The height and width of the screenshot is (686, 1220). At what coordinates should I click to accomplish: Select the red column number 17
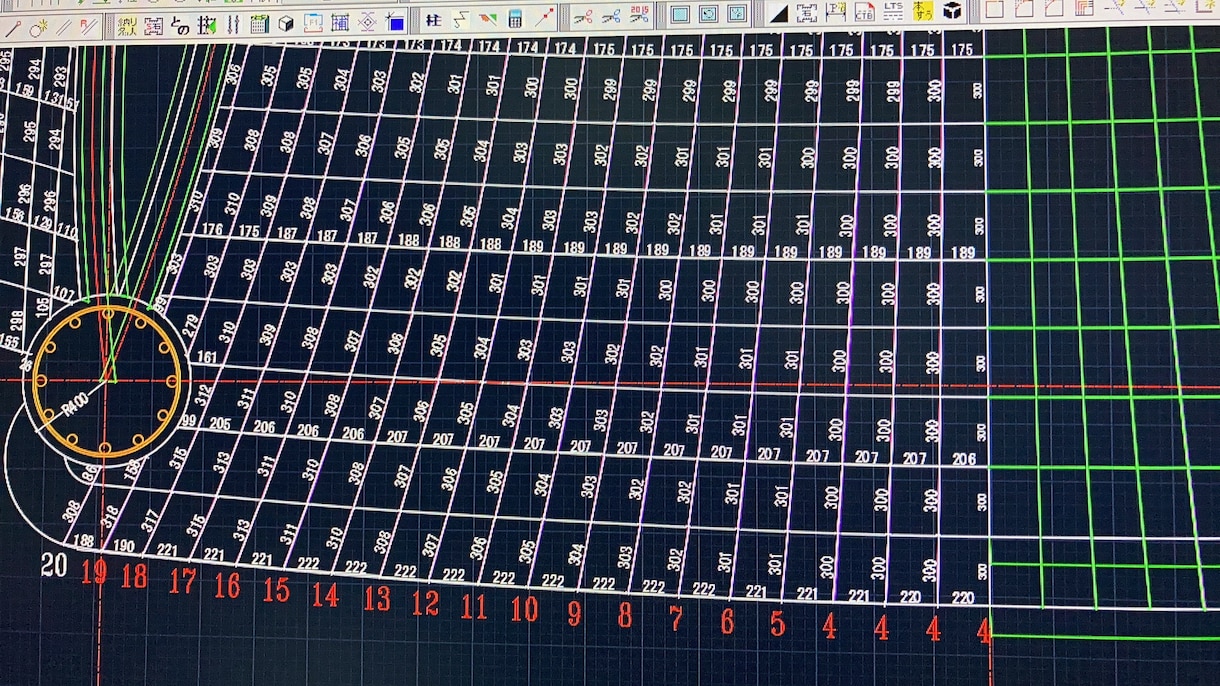182,582
